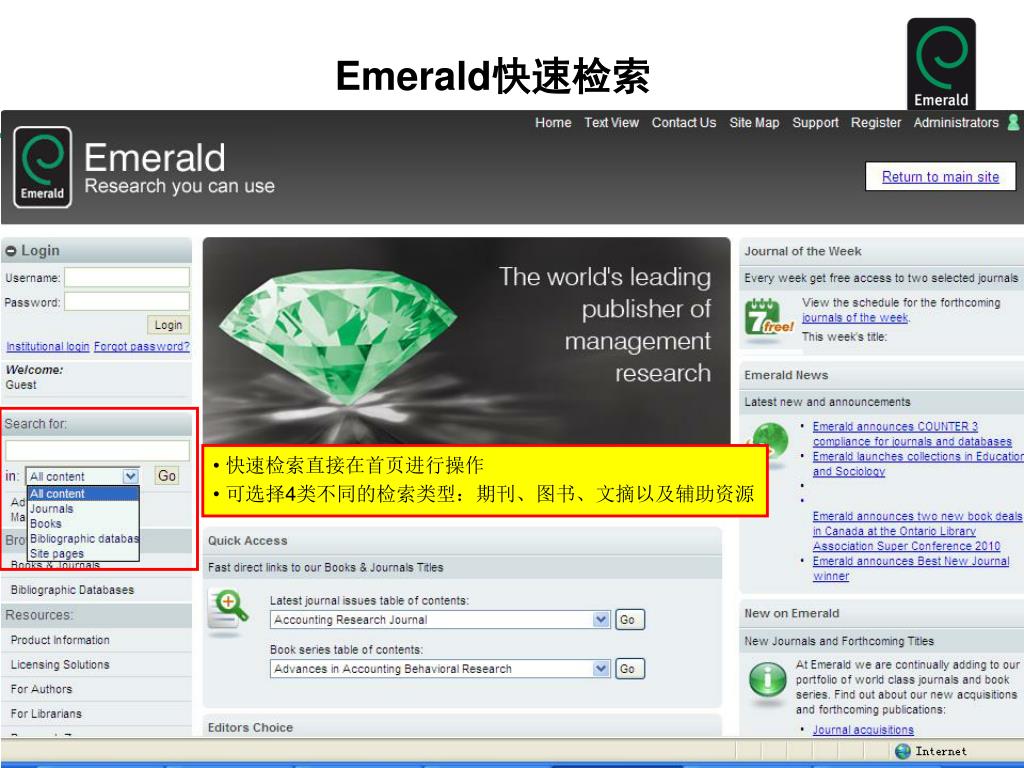Click the Quick Access heading
The height and width of the screenshot is (768, 1024).
(248, 541)
